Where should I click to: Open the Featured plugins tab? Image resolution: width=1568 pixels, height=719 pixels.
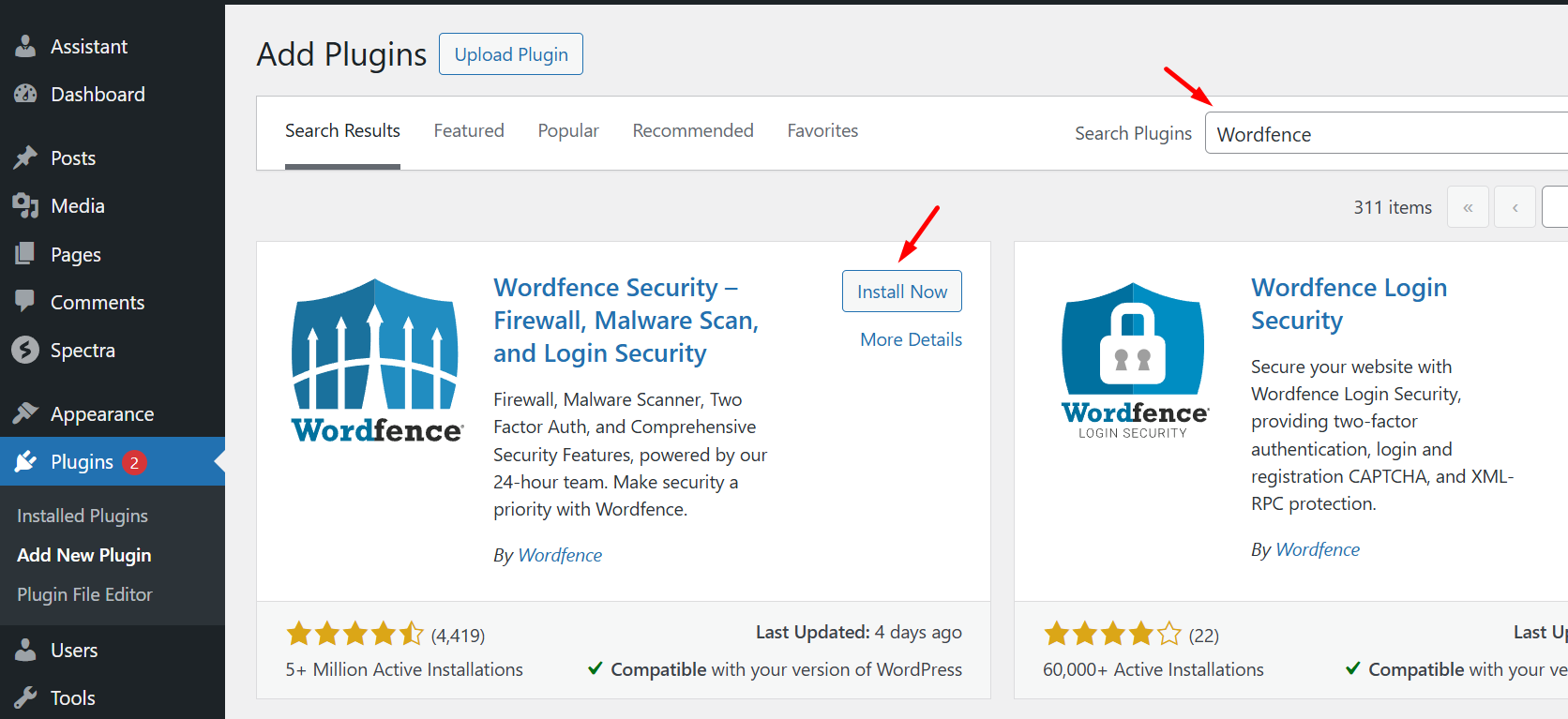pyautogui.click(x=469, y=131)
